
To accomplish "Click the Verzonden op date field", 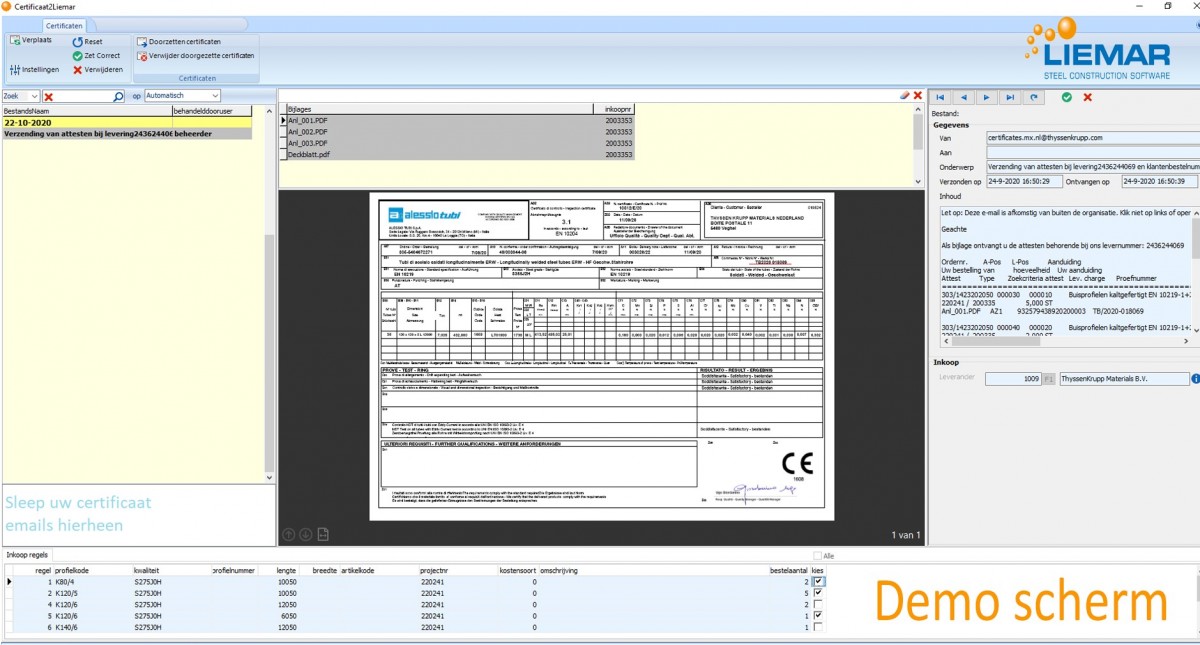I will tap(1023, 182).
